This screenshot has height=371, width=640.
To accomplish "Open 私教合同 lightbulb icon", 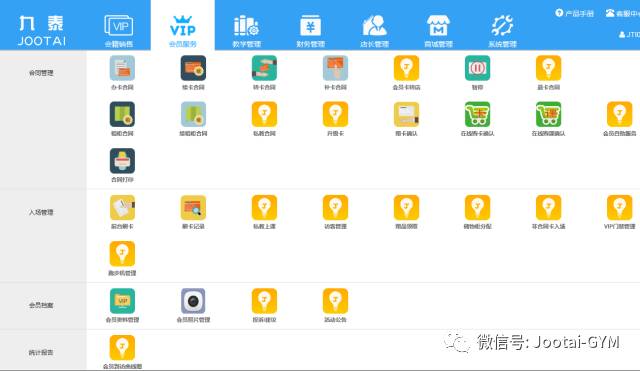I will 264,114.
